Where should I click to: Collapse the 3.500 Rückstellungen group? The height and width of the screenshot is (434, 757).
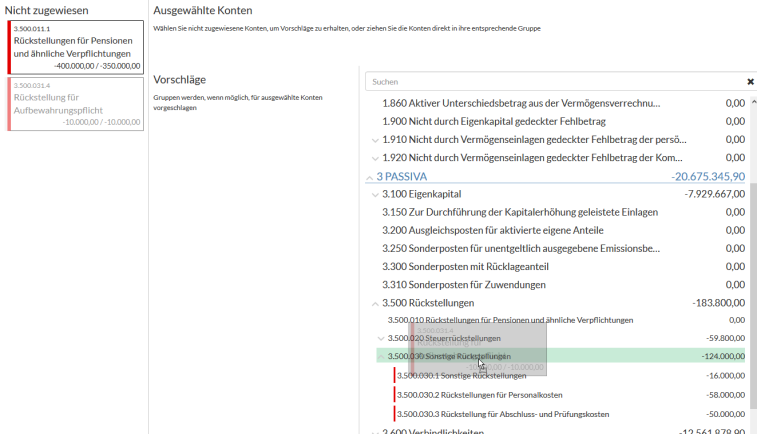375,304
